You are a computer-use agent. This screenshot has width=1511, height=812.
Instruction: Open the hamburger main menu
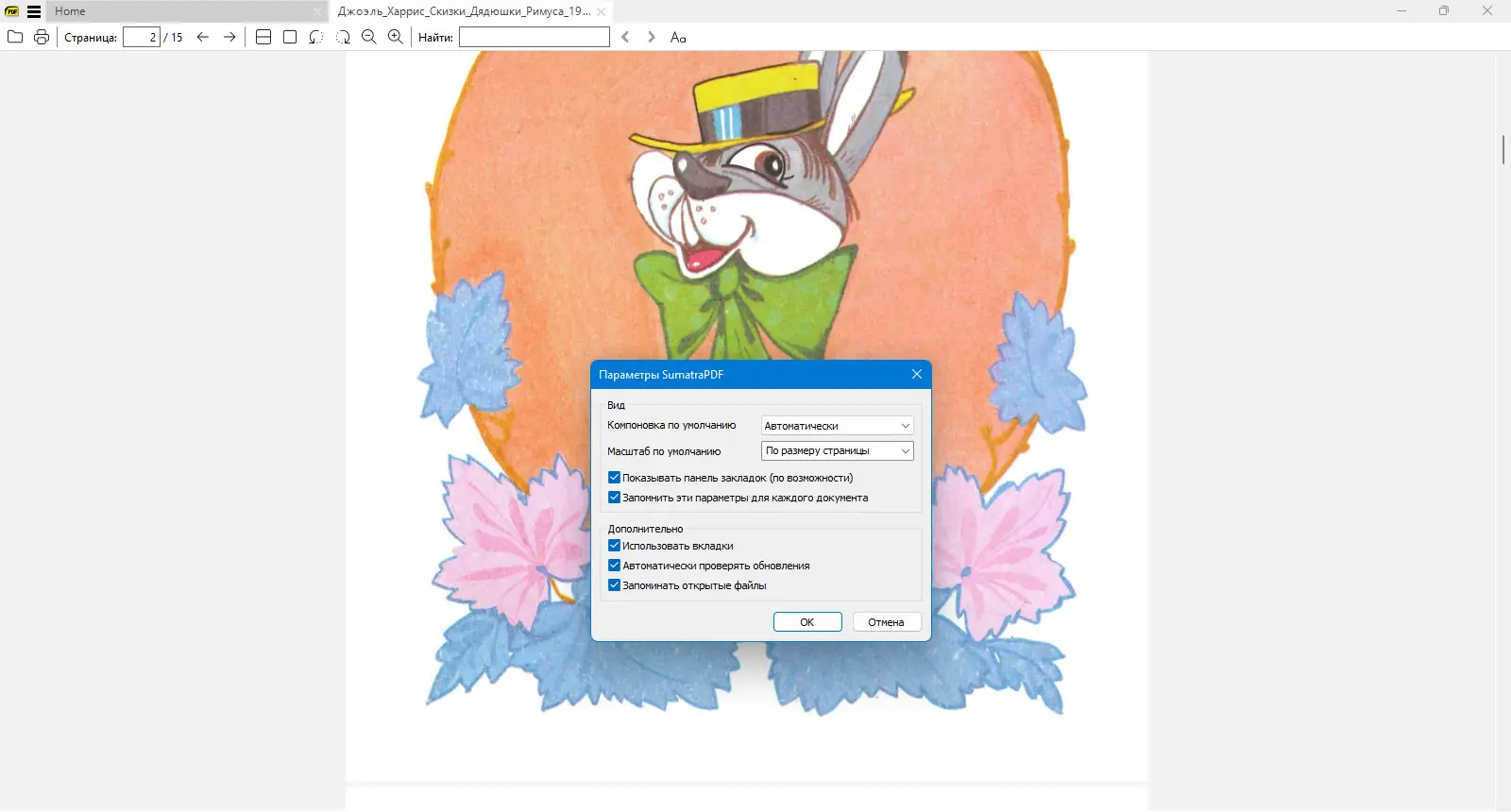click(x=34, y=11)
